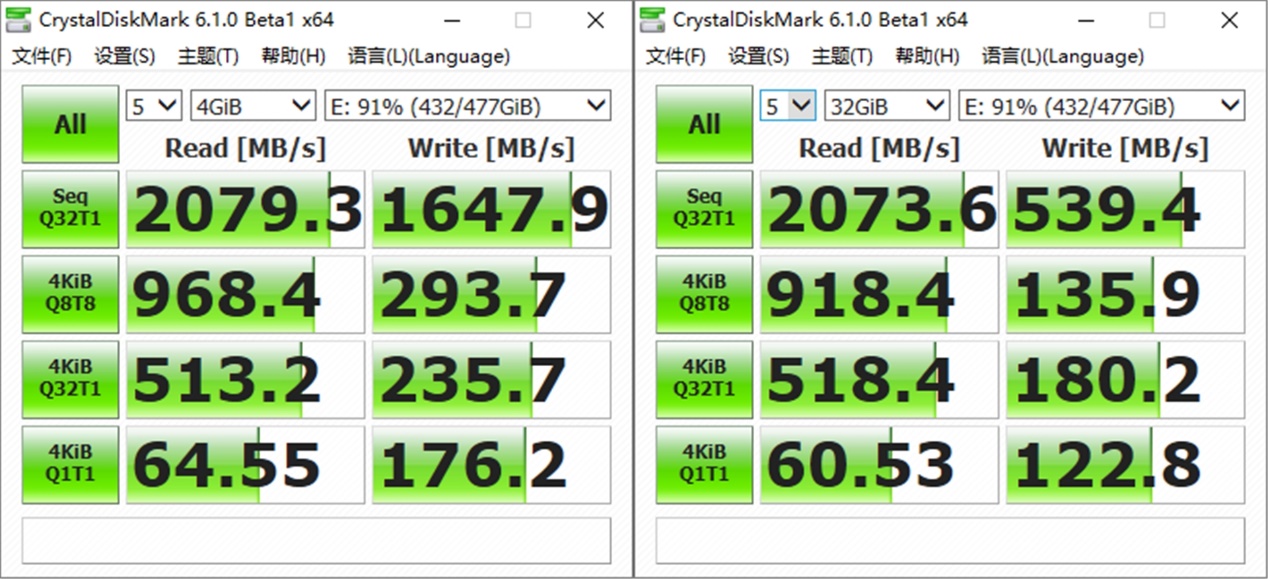Open 语言(L)(Language) menu in the 4GiB test window
The width and height of the screenshot is (1268, 579).
click(x=429, y=57)
